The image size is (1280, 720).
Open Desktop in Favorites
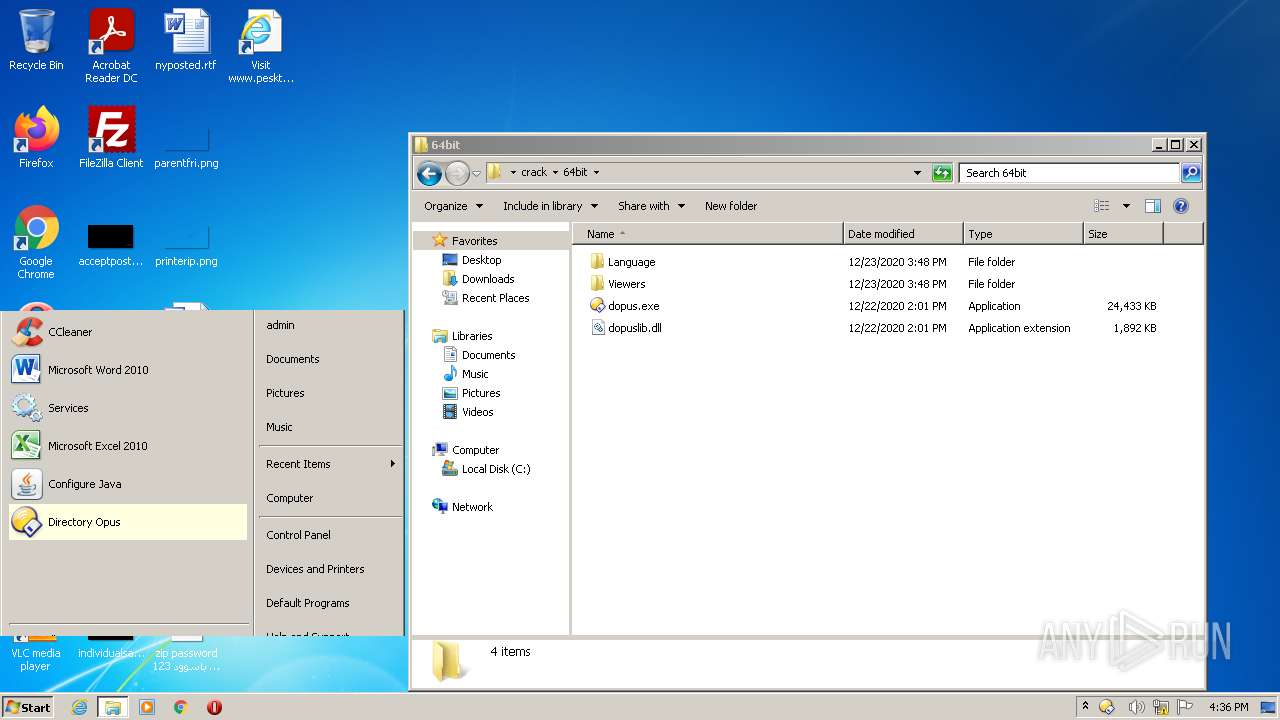click(472, 260)
